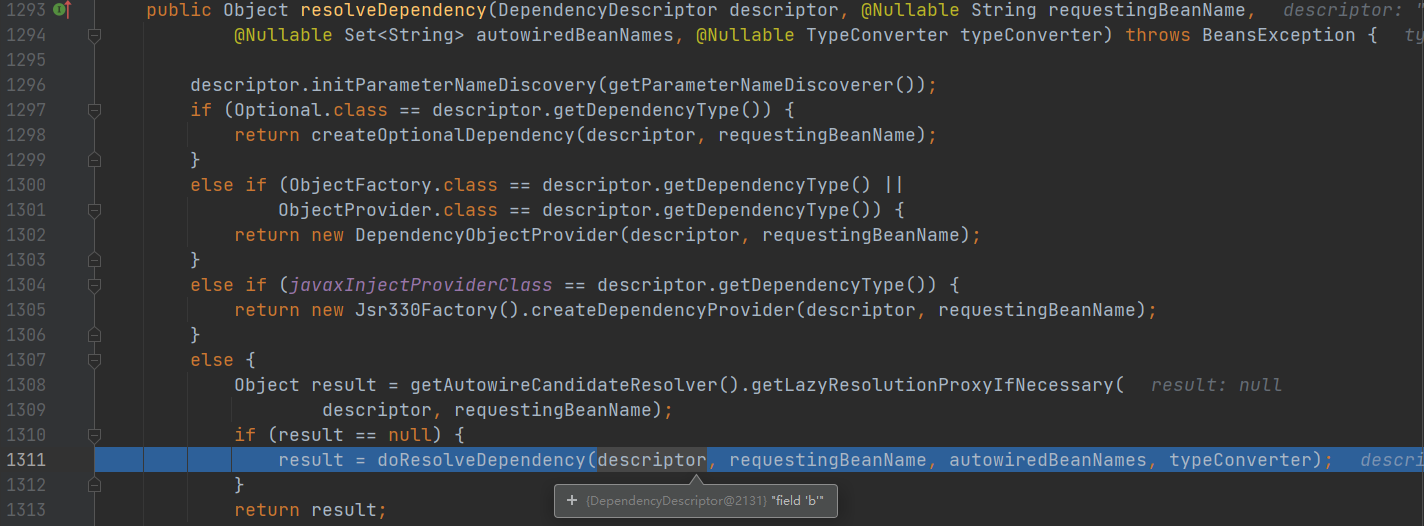The image size is (1424, 526).
Task: Click the doResolveDependency method call
Action: 481,460
